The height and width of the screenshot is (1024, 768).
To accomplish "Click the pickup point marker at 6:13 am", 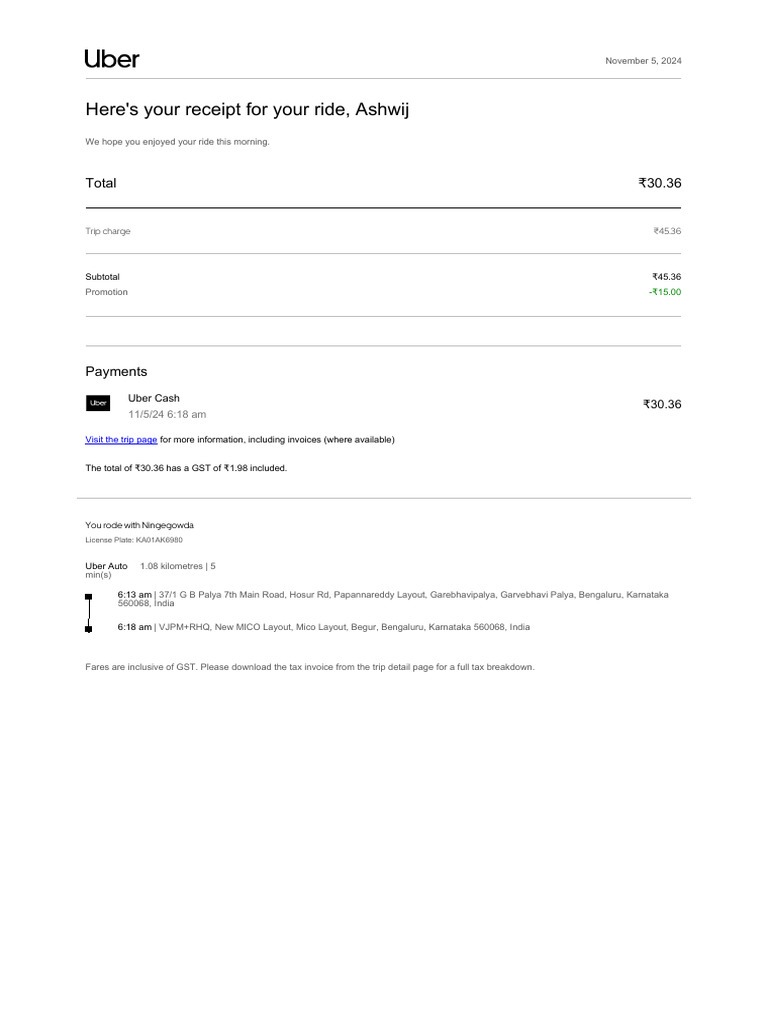I will point(89,596).
